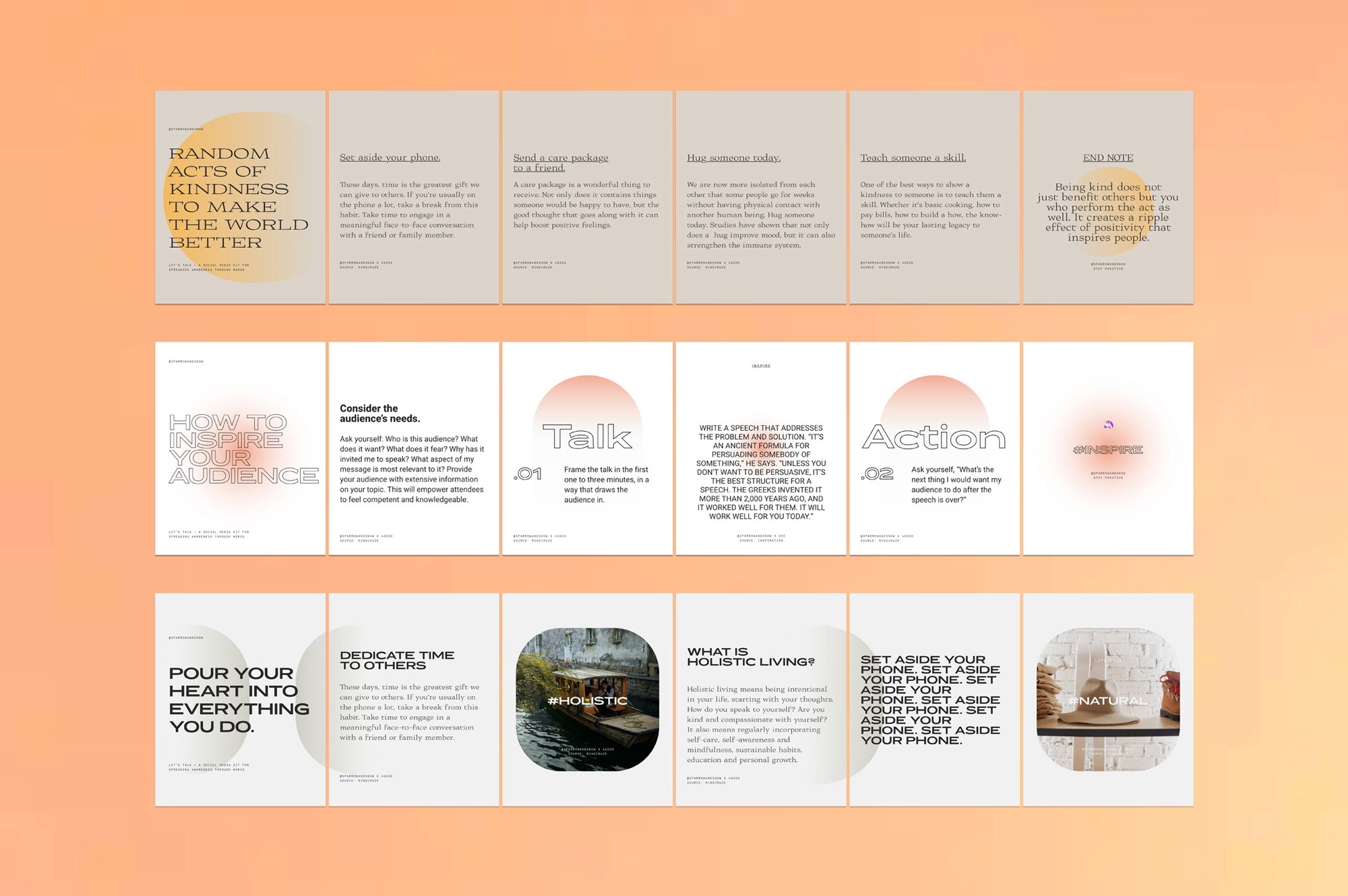Click the large "Action" title
Viewport: 1348px width, 896px height.
934,437
